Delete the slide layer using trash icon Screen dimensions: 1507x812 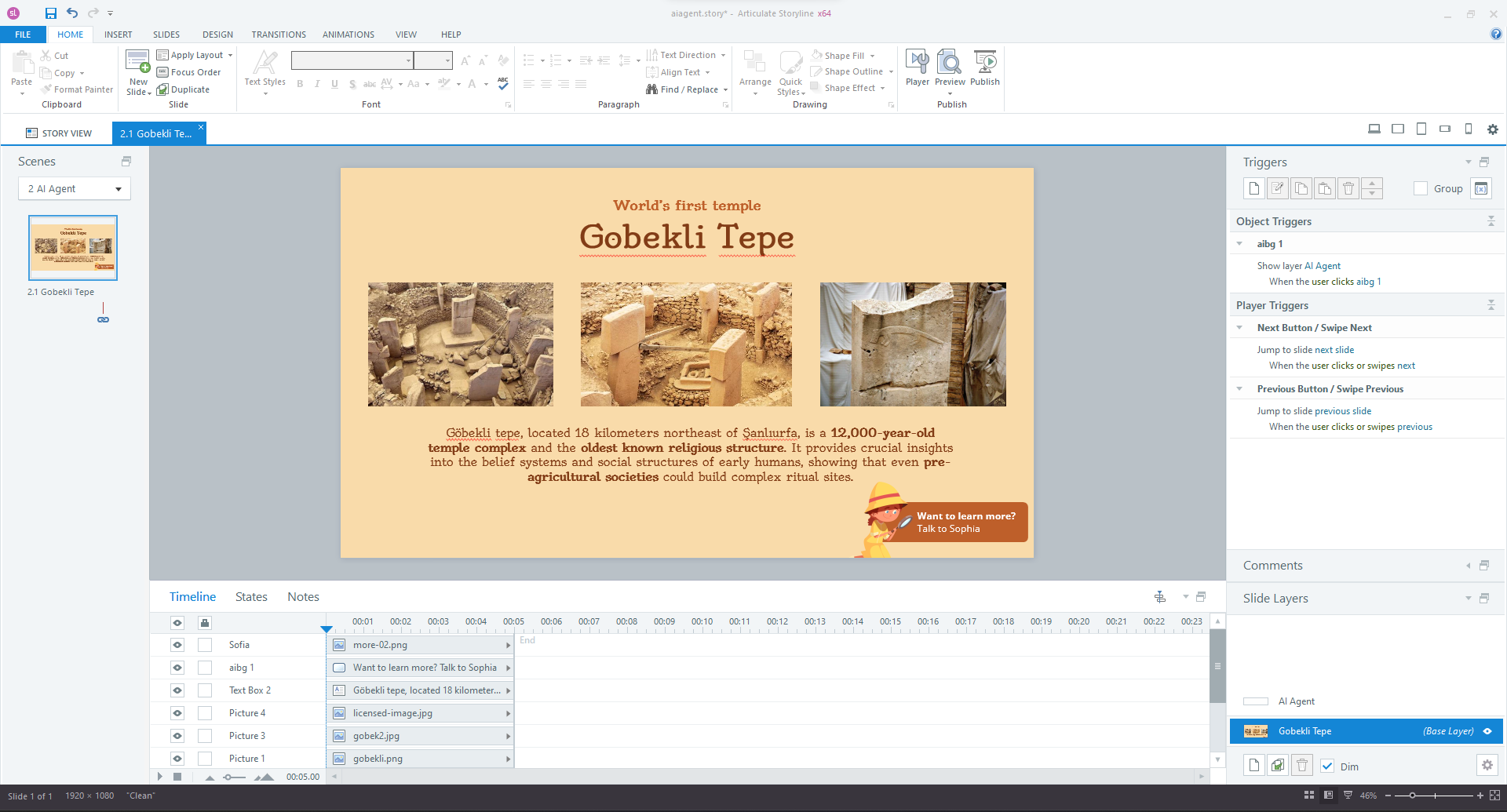[x=1302, y=766]
